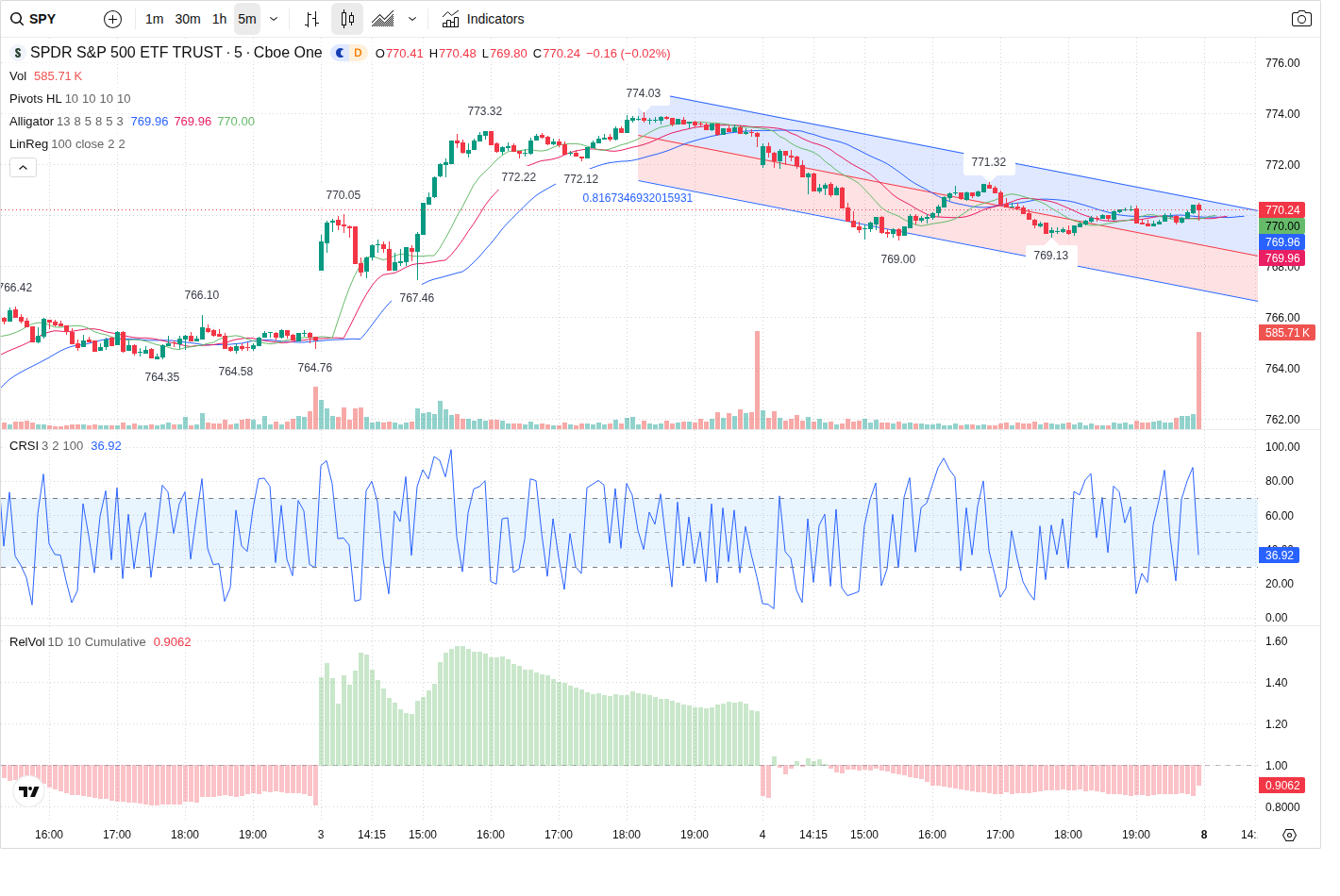This screenshot has height=896, width=1340.
Task: Click the blue 769.96 price axis label
Action: [1282, 242]
